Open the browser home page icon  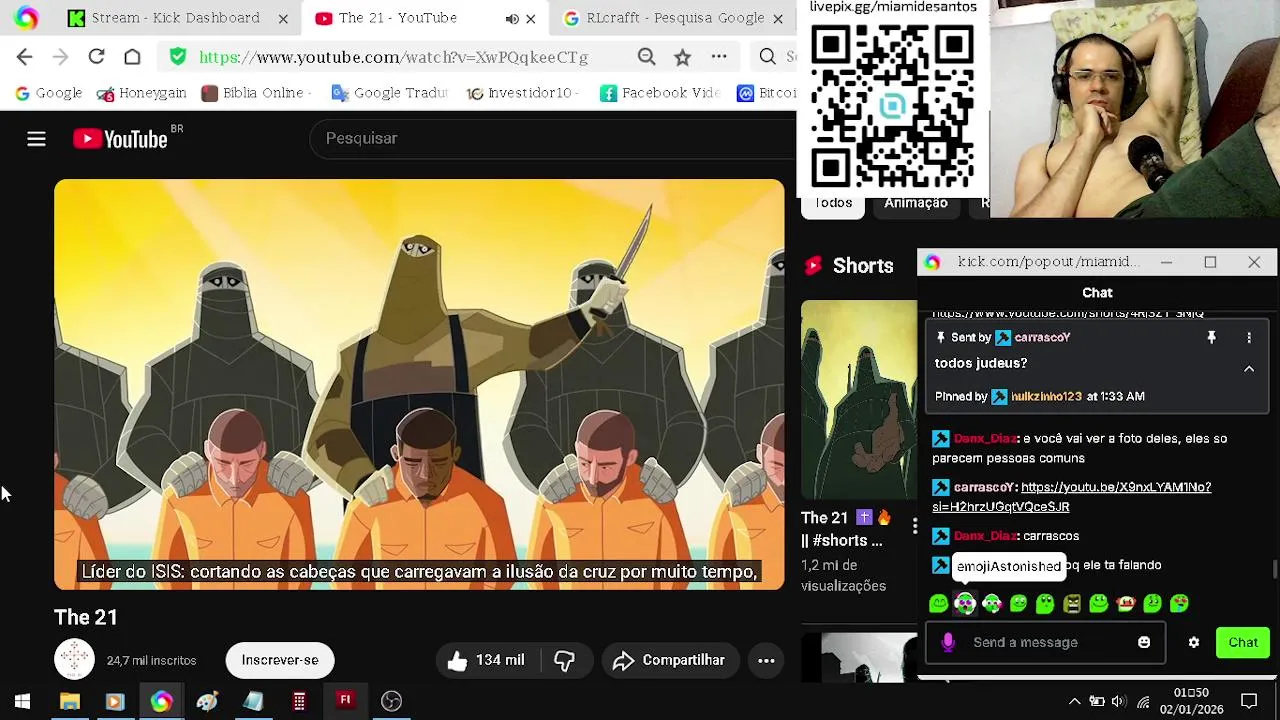click(x=132, y=57)
